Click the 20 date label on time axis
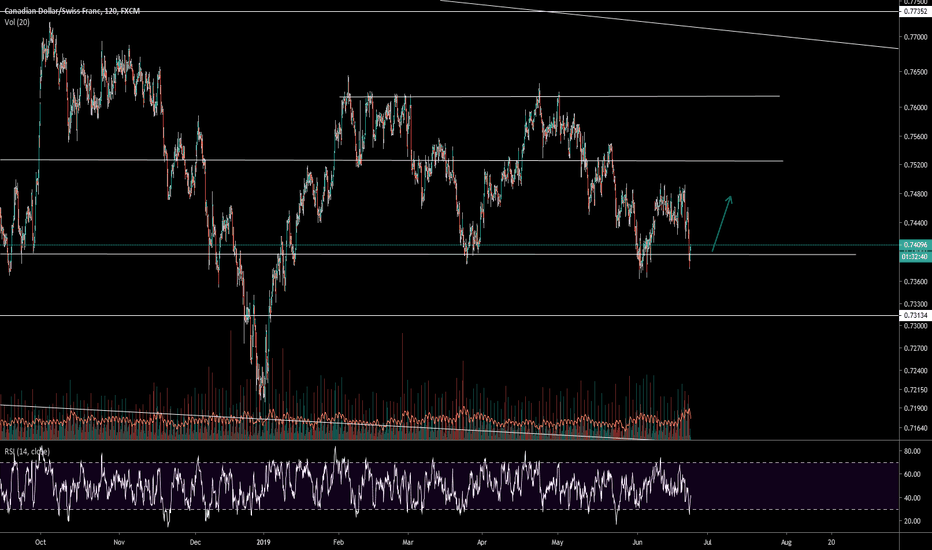 click(x=831, y=542)
